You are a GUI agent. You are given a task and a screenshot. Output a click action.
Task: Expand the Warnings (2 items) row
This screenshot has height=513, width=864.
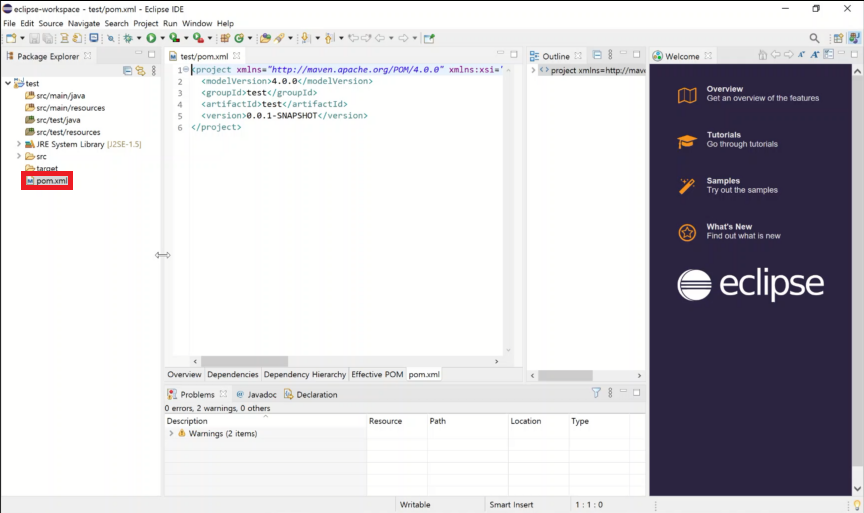point(171,434)
